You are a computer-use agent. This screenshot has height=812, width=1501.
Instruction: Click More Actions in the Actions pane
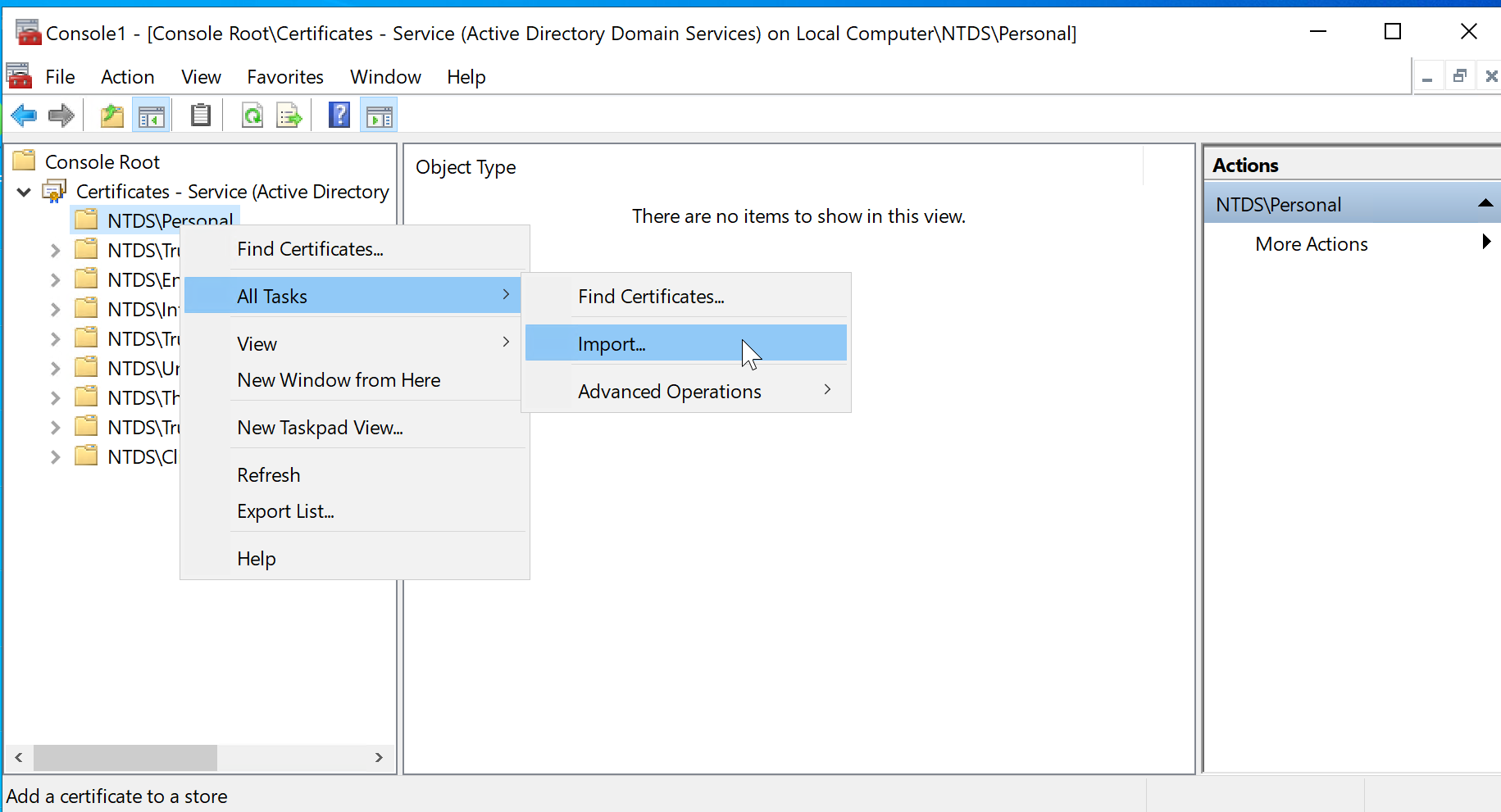pos(1311,244)
